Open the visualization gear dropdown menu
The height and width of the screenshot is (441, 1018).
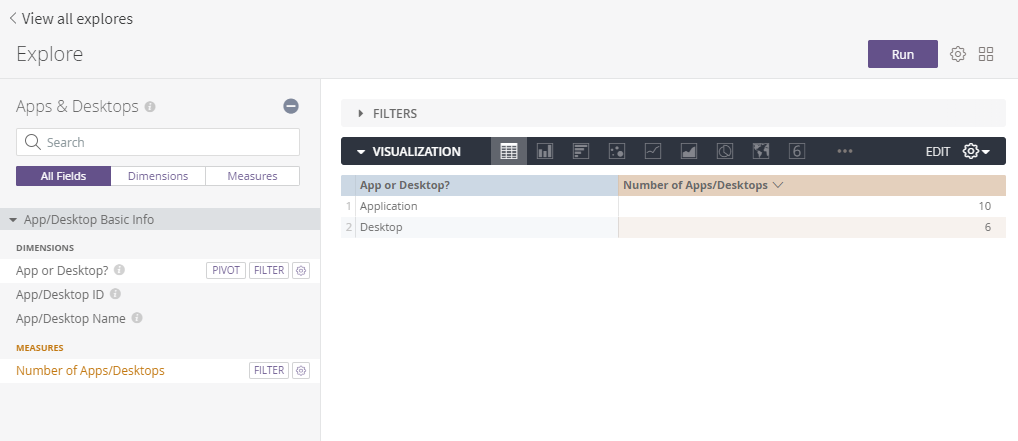[x=976, y=152]
